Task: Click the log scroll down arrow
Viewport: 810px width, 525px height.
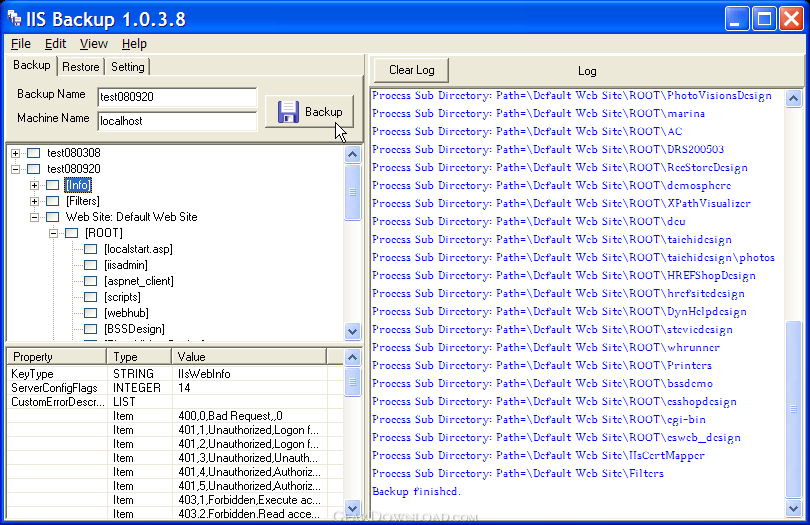Action: click(793, 508)
